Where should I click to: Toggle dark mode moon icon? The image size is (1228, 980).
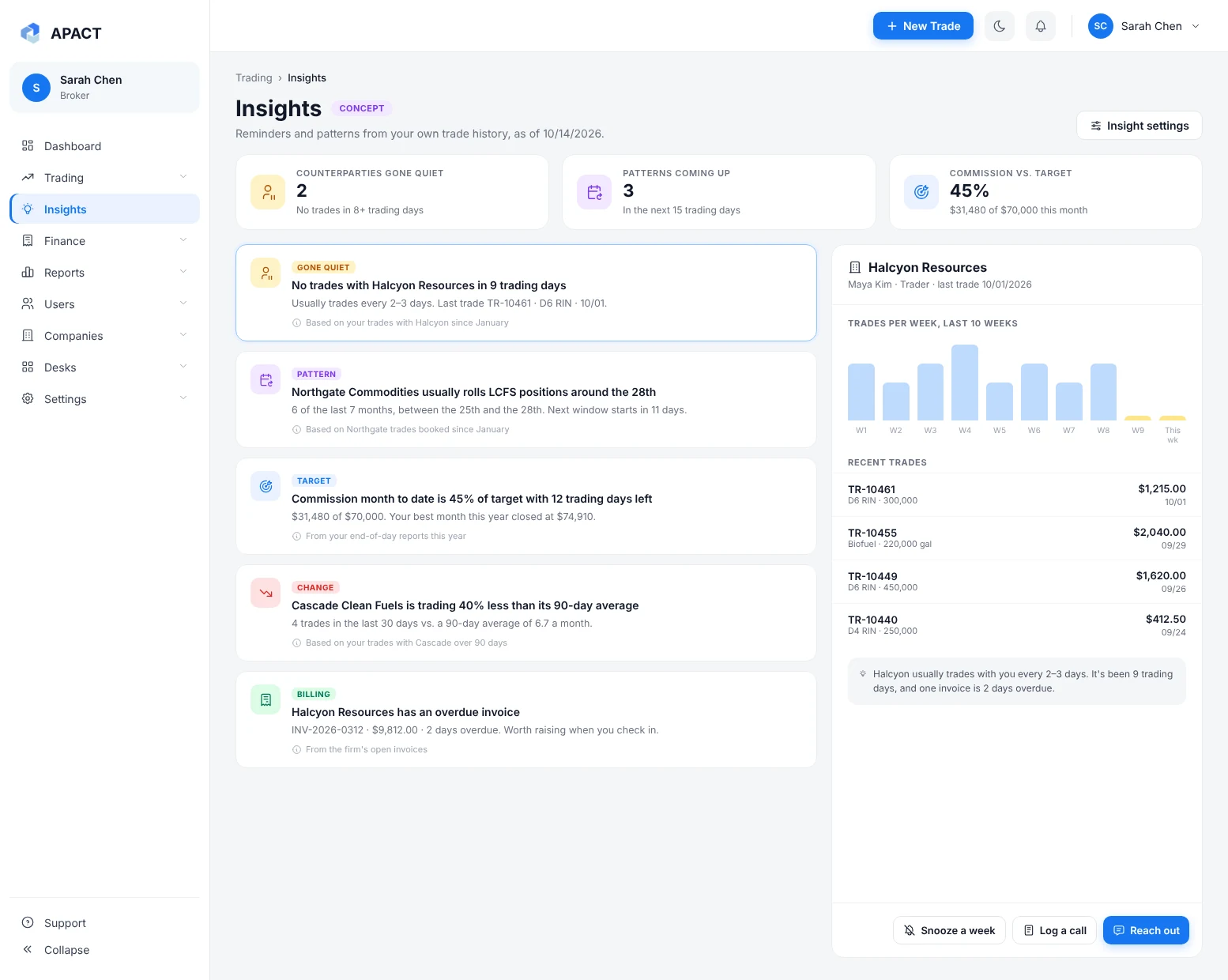tap(1000, 26)
